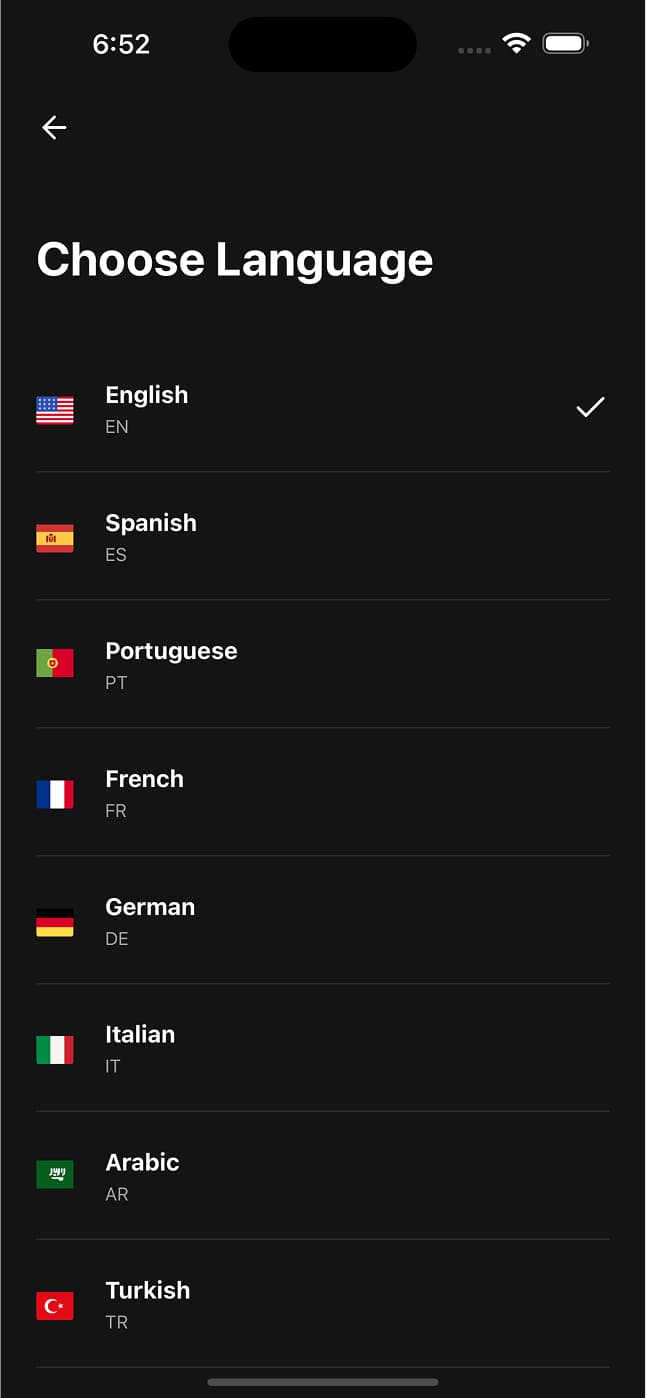Screen dimensions: 646x1398
Task: Click the Choose Language heading
Action: pyautogui.click(x=234, y=259)
